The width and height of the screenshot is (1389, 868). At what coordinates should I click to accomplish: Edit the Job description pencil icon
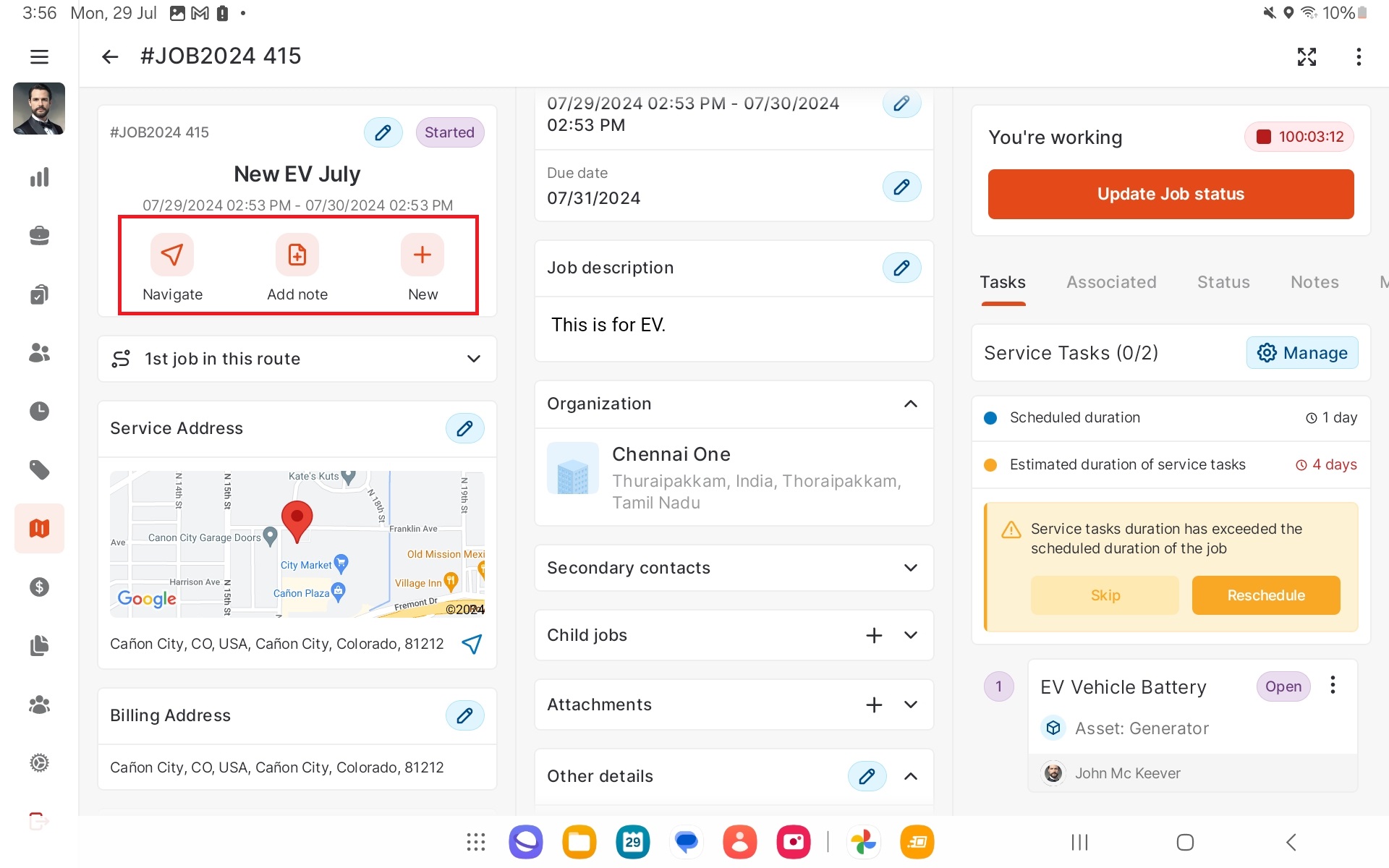point(901,268)
